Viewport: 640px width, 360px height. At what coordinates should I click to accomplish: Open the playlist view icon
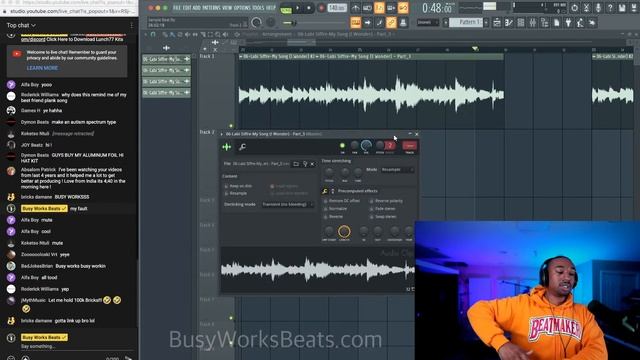tap(497, 23)
